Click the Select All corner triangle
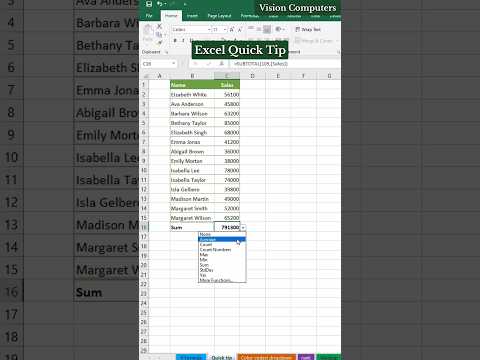This screenshot has width=480, height=360. 145,76
